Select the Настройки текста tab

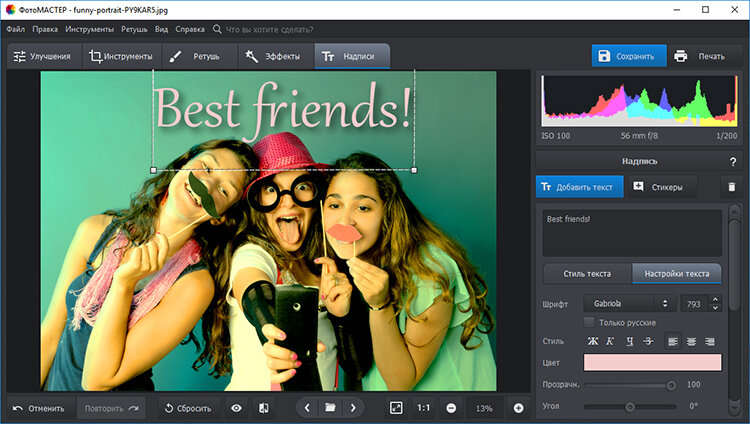tap(677, 274)
